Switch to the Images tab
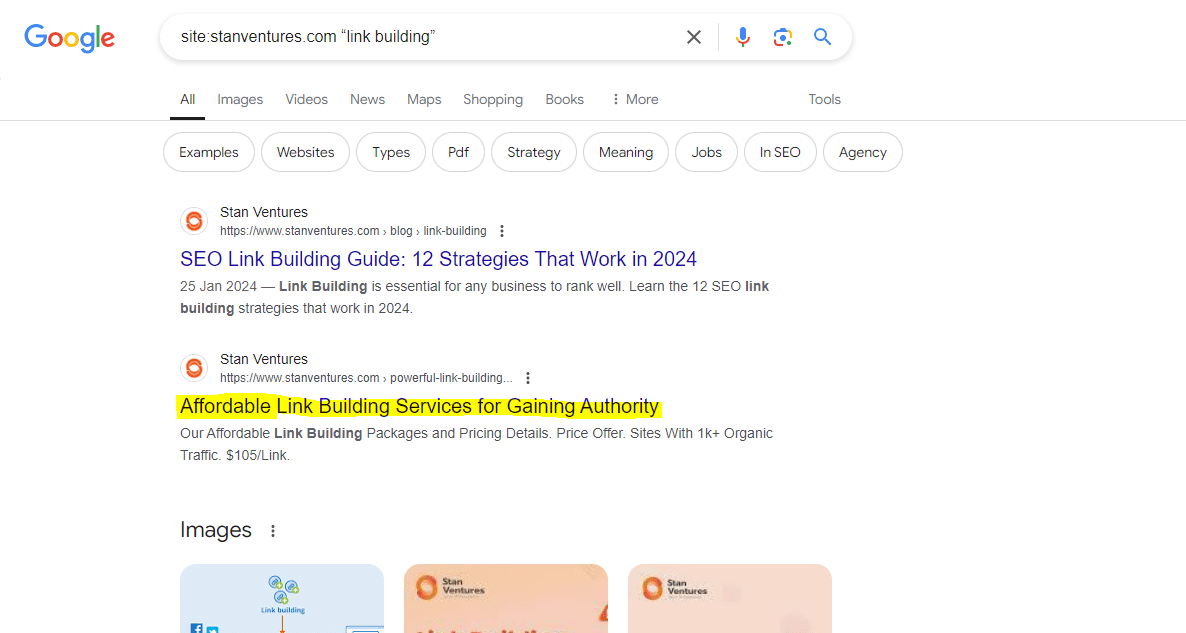 click(x=240, y=99)
